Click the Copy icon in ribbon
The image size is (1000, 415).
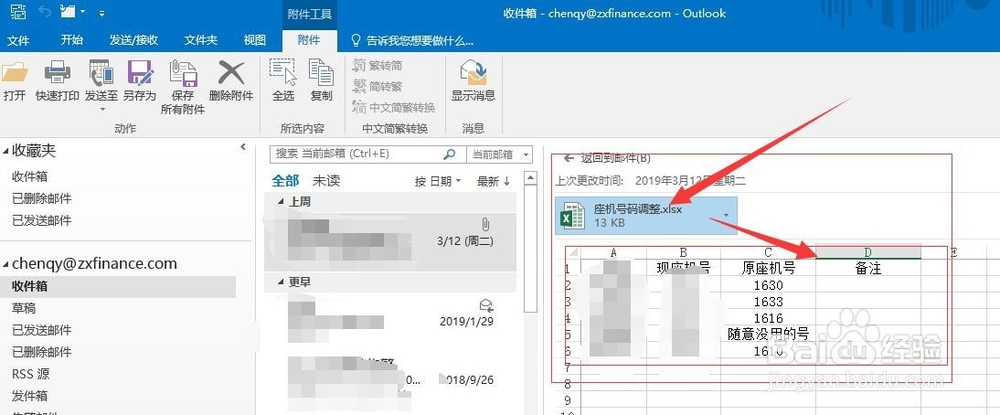click(x=321, y=72)
